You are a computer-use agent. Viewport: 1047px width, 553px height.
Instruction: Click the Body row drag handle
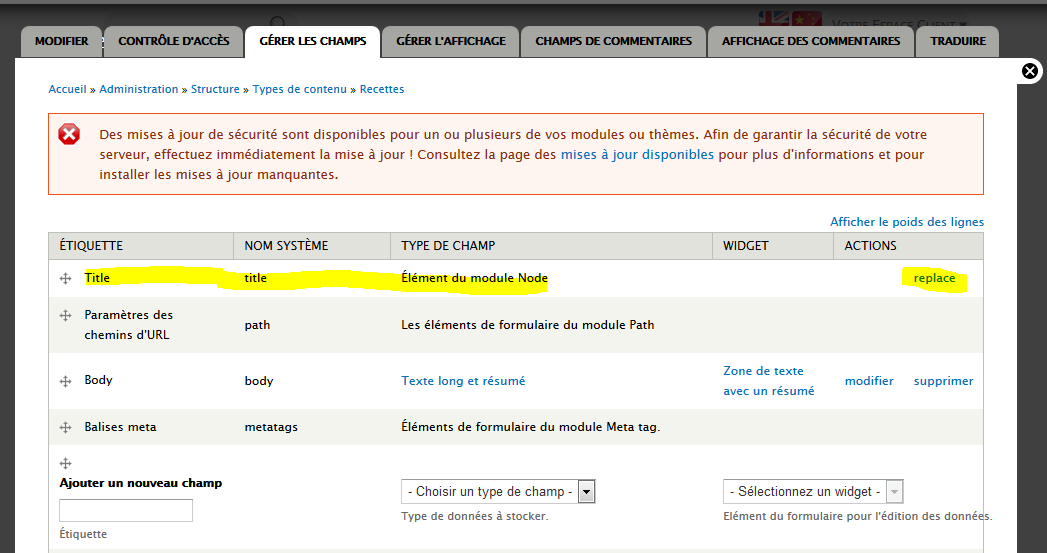pyautogui.click(x=65, y=381)
